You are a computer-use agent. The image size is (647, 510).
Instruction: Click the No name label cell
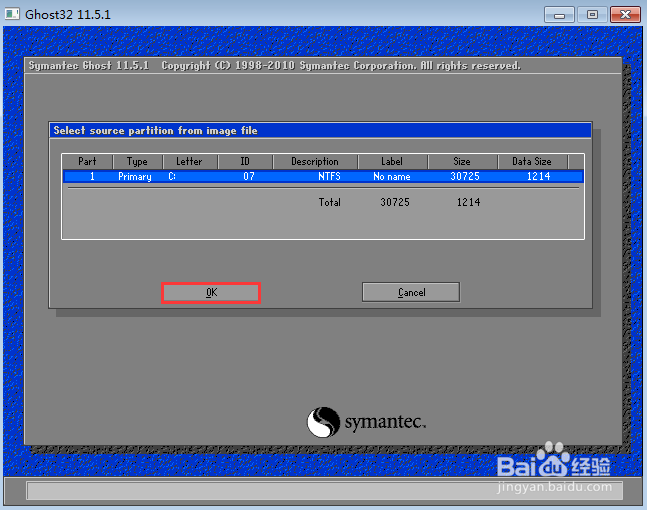coord(392,177)
